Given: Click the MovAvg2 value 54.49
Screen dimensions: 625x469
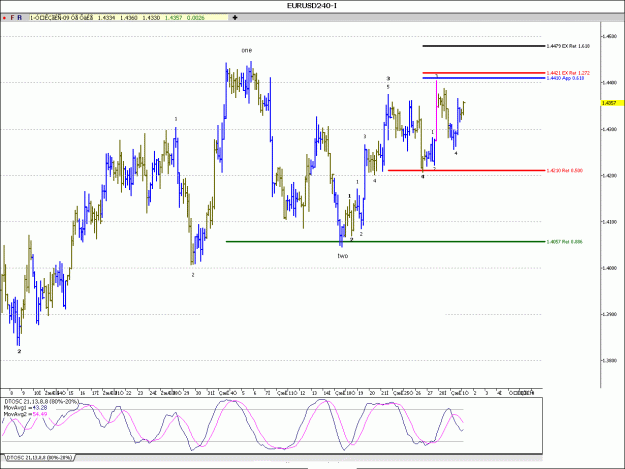Looking at the screenshot, I should pos(39,414).
